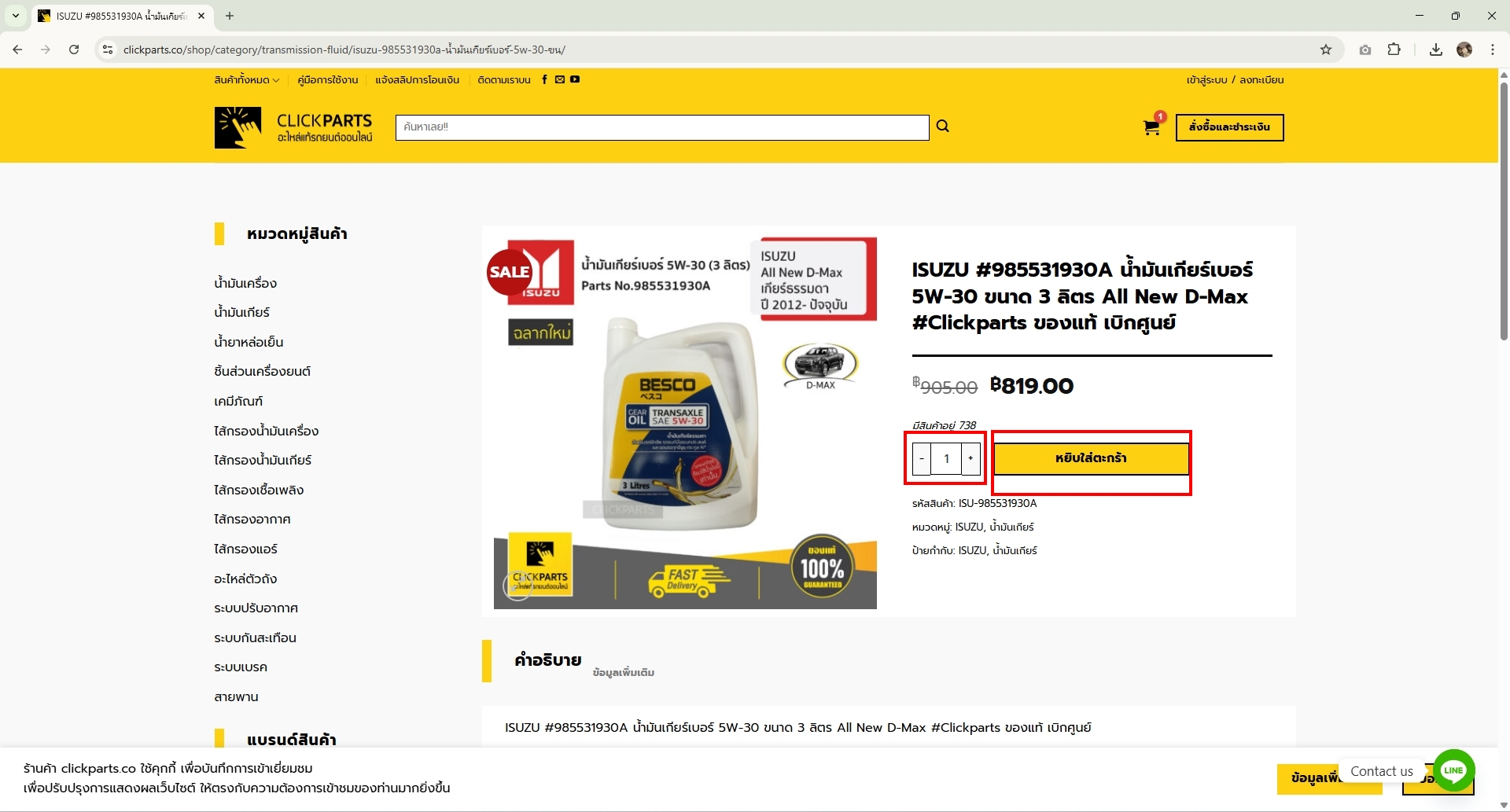
Task: Open the browser extensions puzzle icon
Action: pos(1394,50)
